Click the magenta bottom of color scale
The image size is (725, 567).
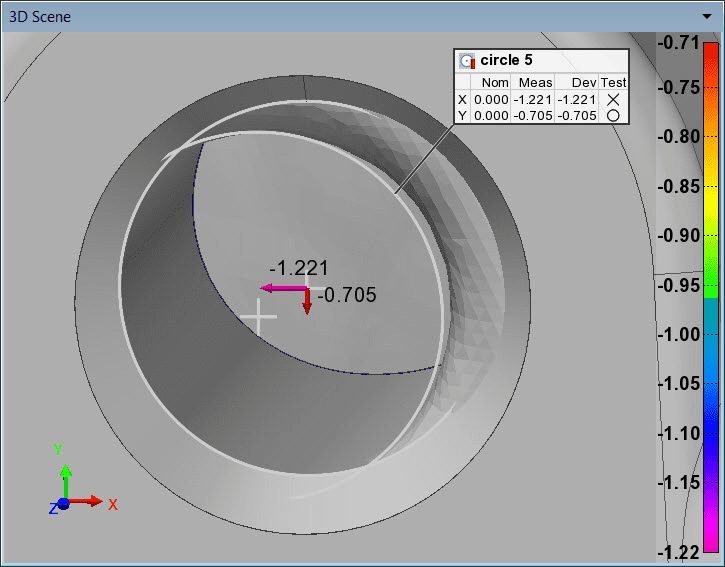[x=710, y=540]
